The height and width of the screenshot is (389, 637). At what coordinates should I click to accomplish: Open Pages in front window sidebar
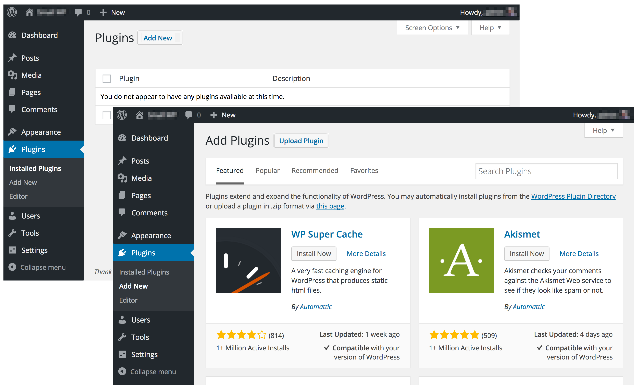click(x=135, y=195)
